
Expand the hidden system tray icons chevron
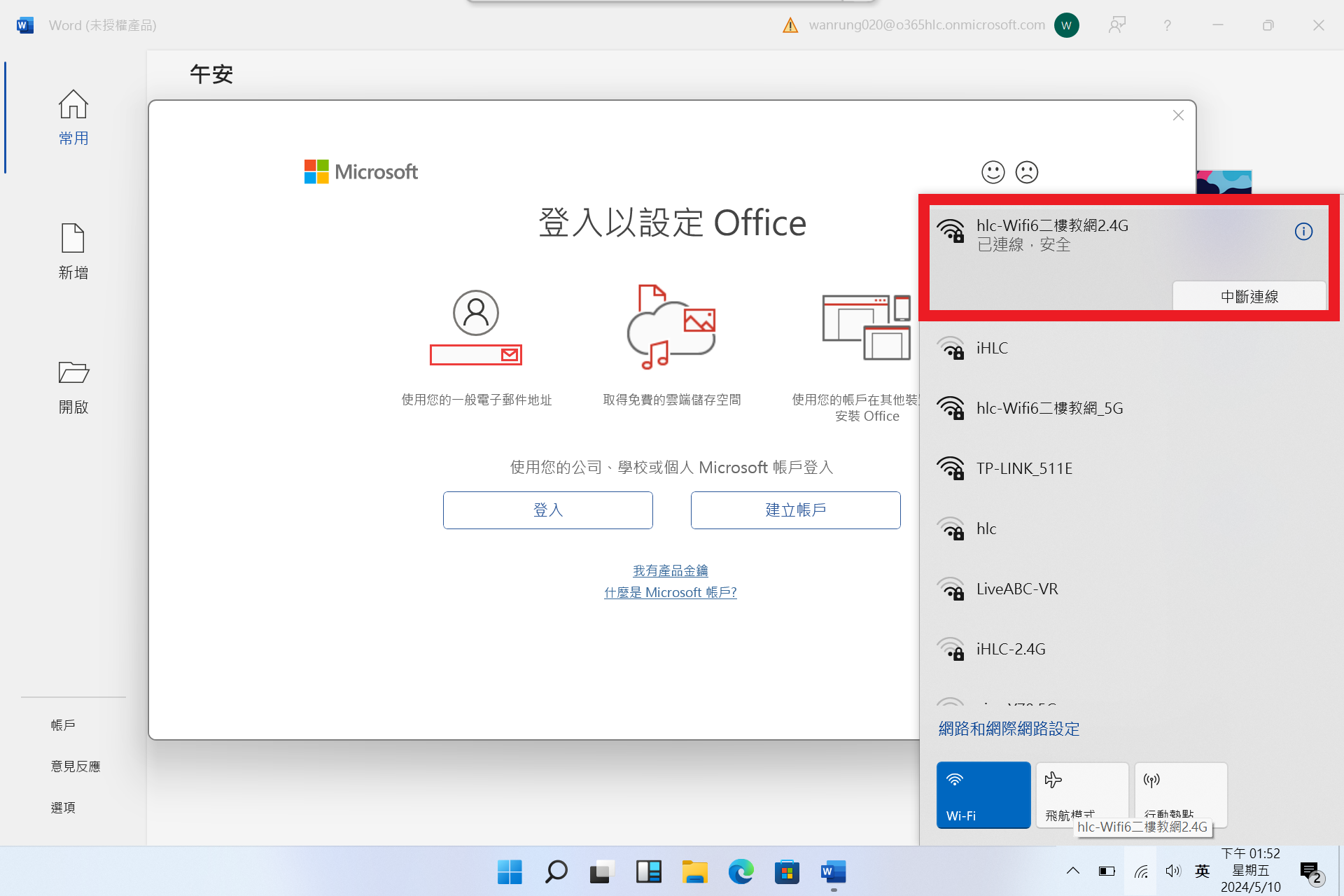point(1072,871)
